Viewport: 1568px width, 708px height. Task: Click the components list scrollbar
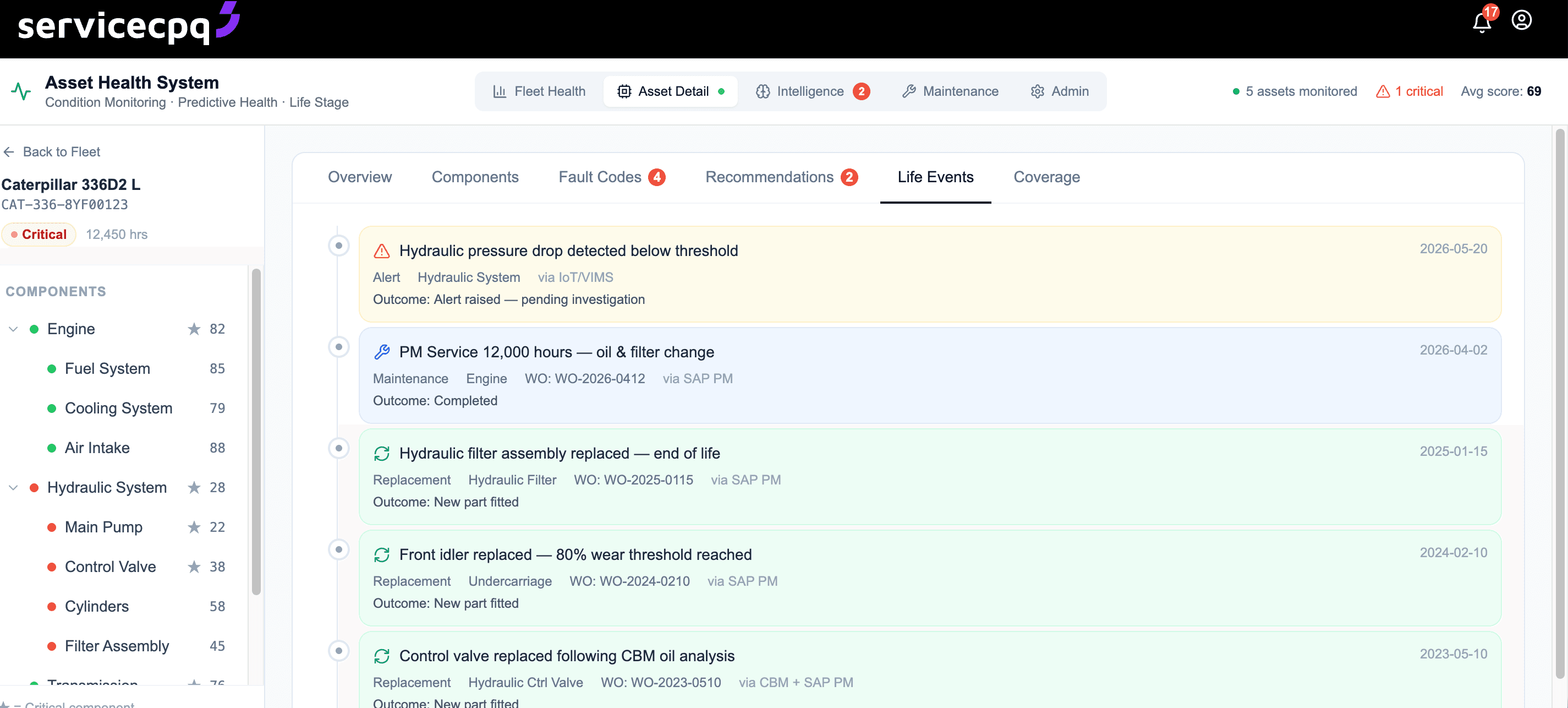click(256, 432)
